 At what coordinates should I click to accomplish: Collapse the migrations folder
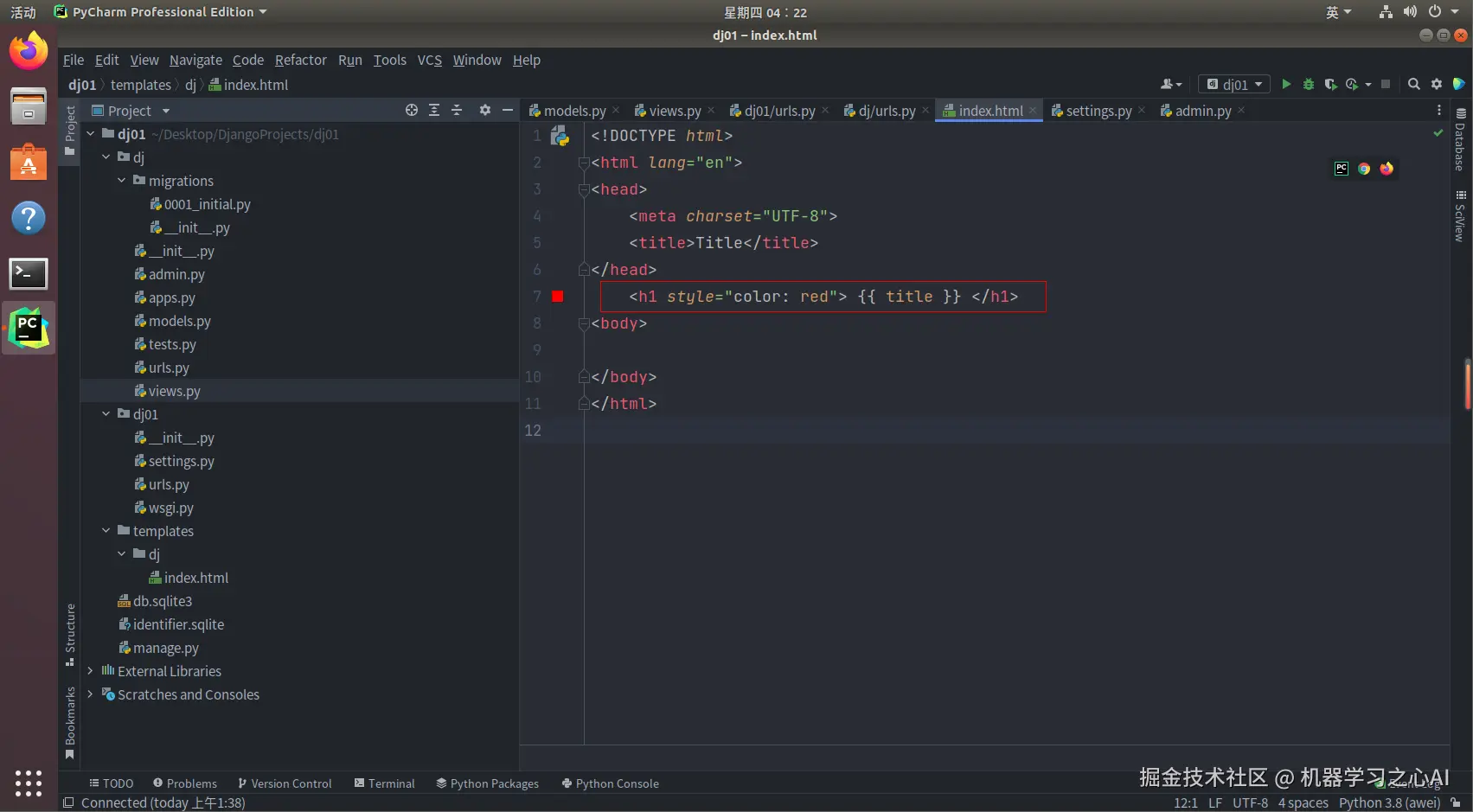pos(122,181)
